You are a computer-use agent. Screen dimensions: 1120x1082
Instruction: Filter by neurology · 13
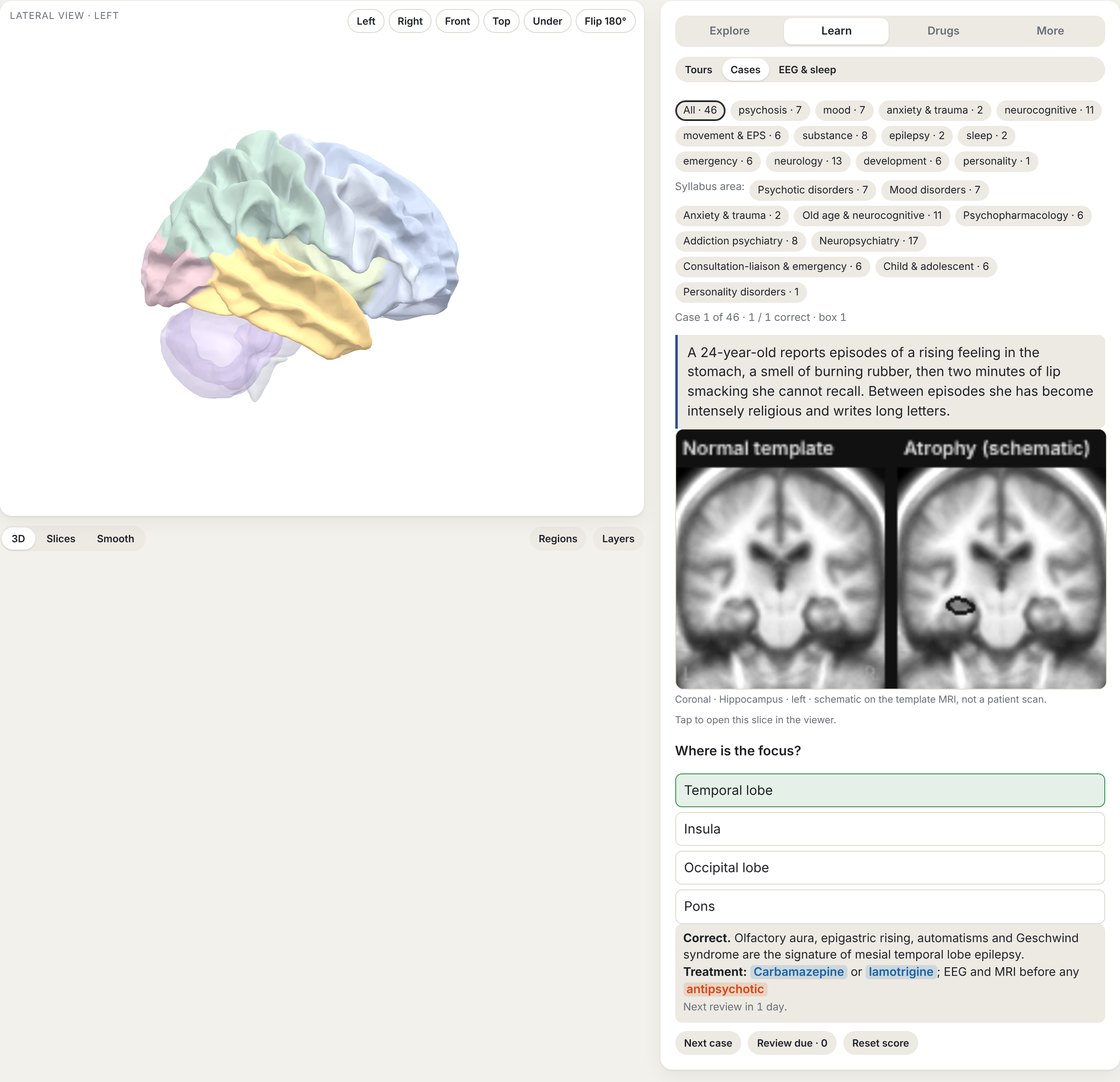808,161
